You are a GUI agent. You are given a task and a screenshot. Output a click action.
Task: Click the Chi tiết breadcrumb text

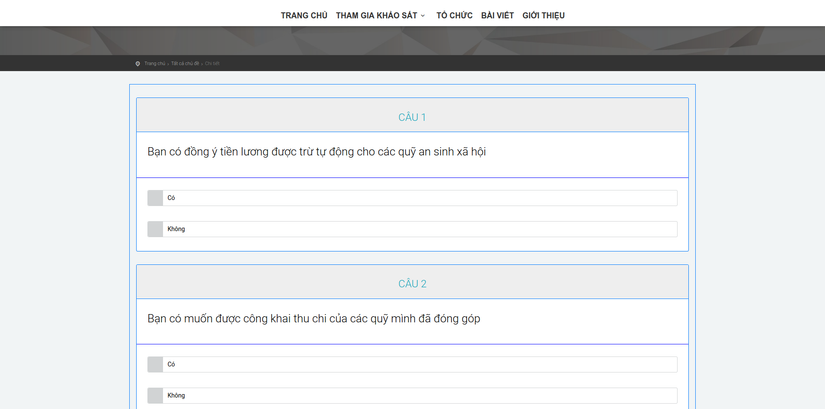(x=212, y=63)
